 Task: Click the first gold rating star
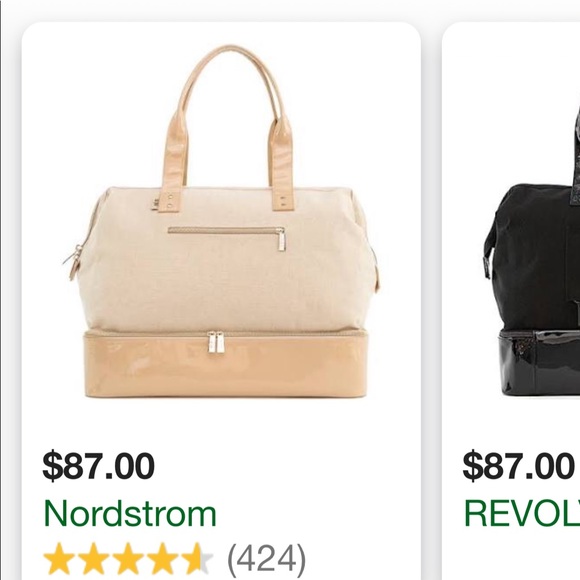click(59, 559)
